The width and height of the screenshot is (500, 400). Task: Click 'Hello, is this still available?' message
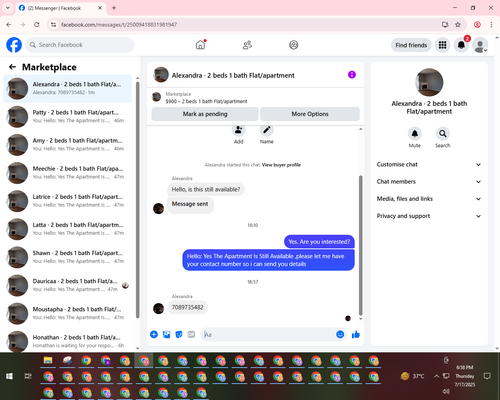(206, 189)
